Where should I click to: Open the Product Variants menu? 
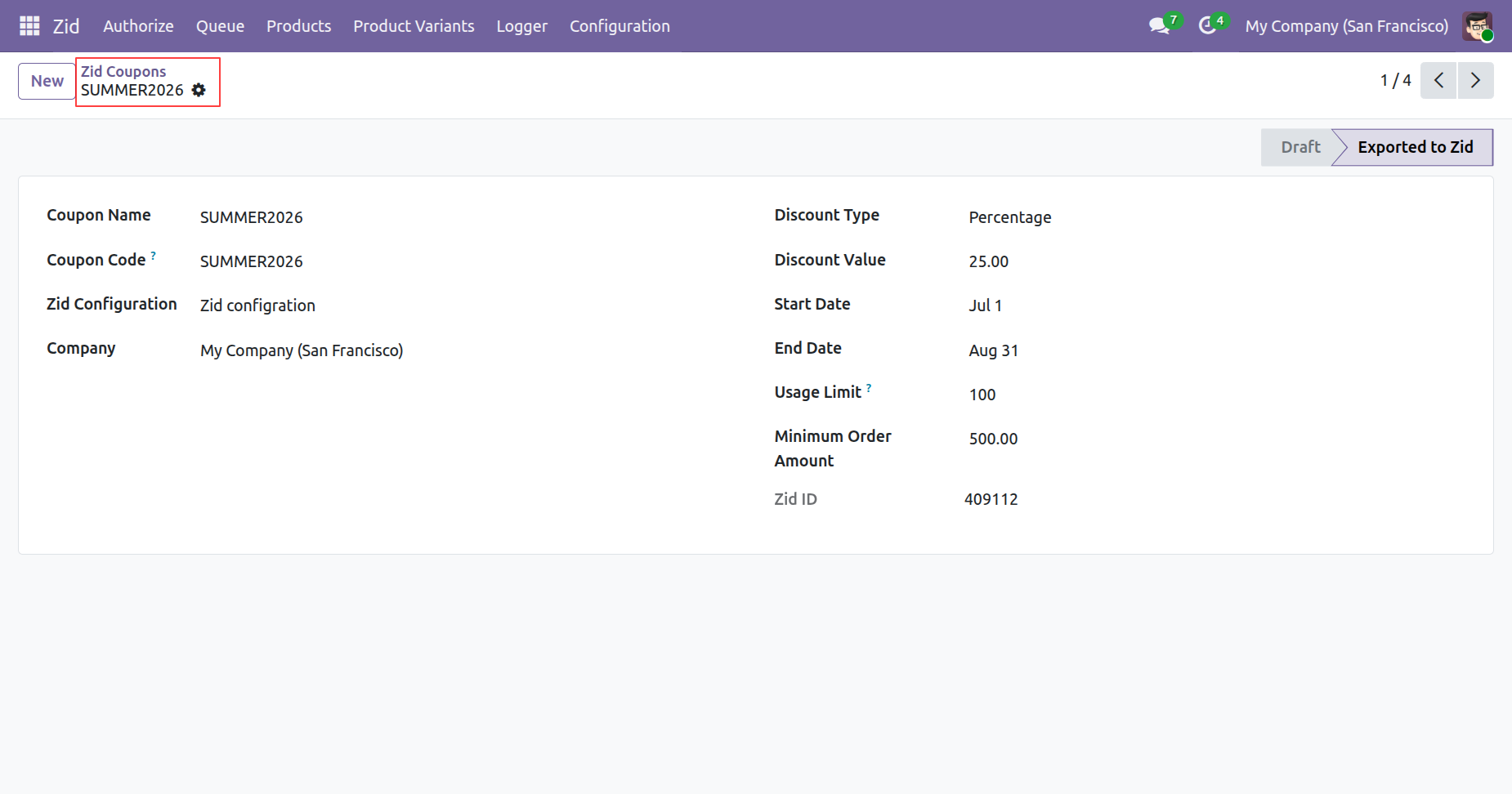[414, 26]
